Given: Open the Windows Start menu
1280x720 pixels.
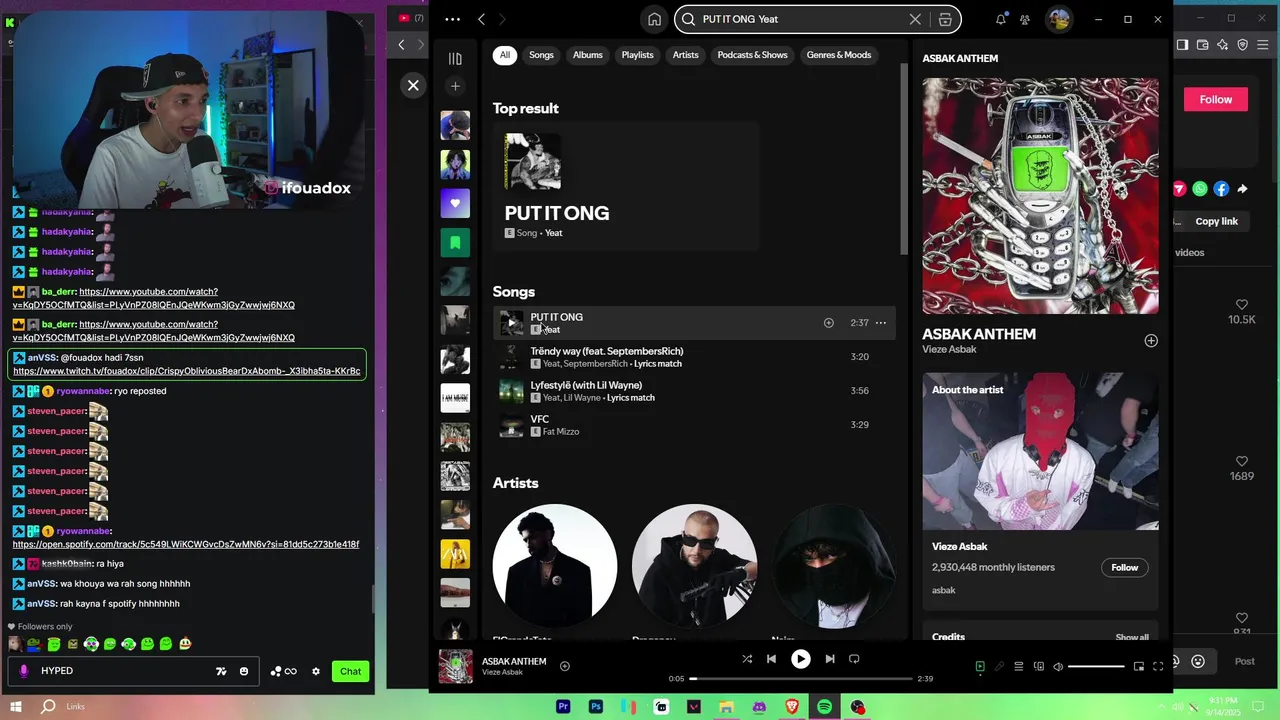Looking at the screenshot, I should tap(16, 707).
